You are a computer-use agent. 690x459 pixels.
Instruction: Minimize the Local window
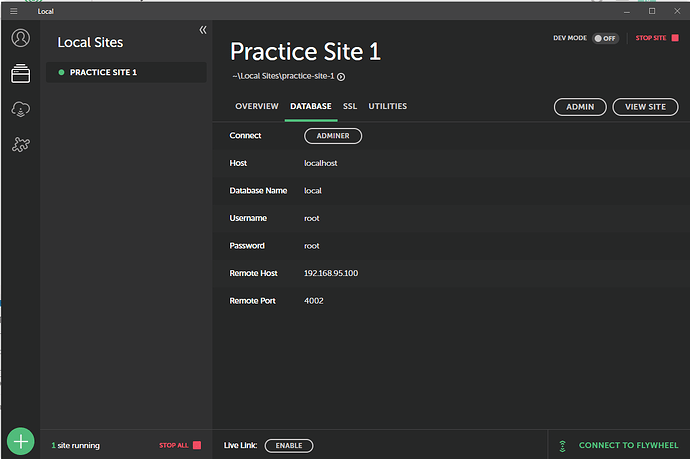[x=627, y=11]
